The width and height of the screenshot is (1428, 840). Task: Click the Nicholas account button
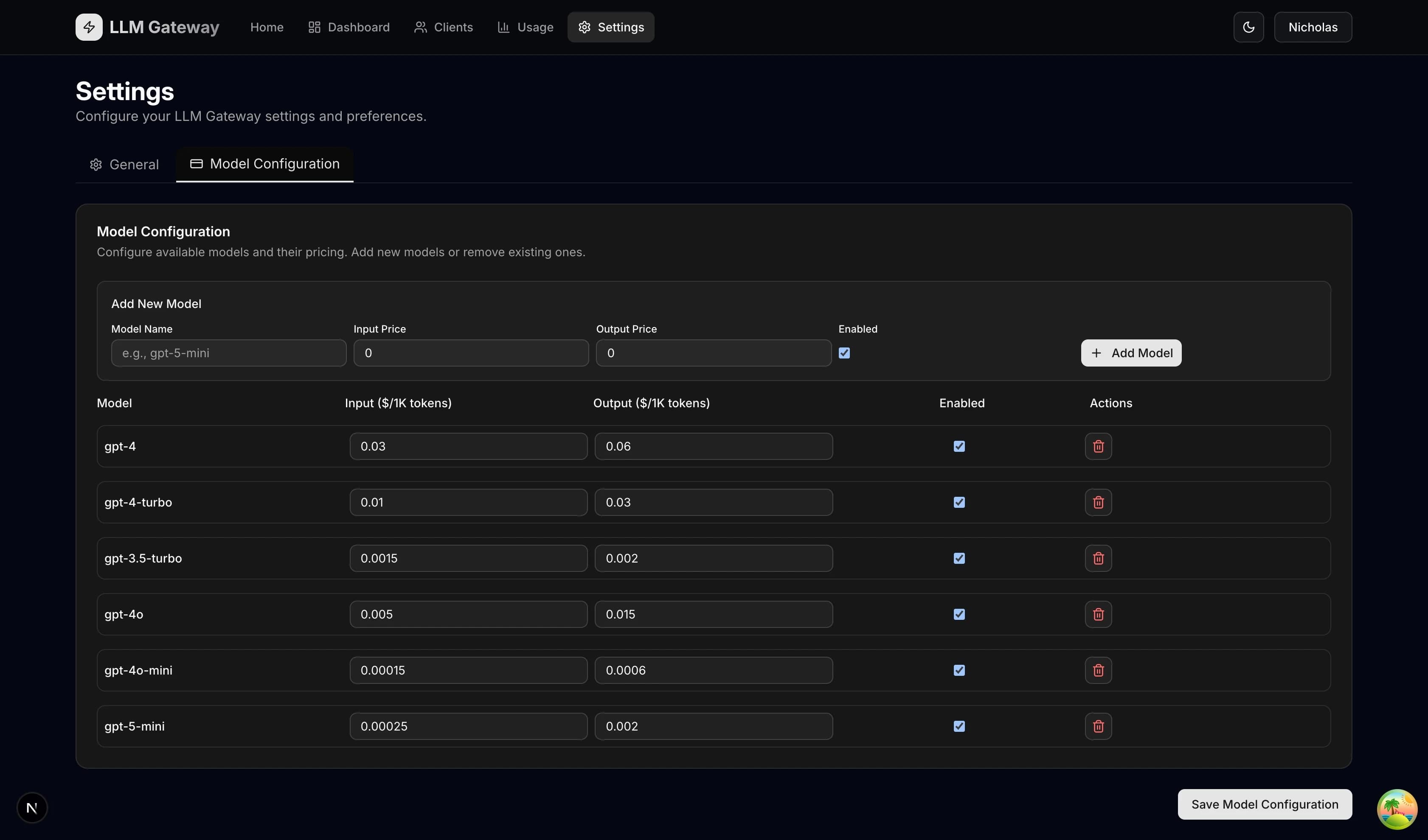[1313, 27]
